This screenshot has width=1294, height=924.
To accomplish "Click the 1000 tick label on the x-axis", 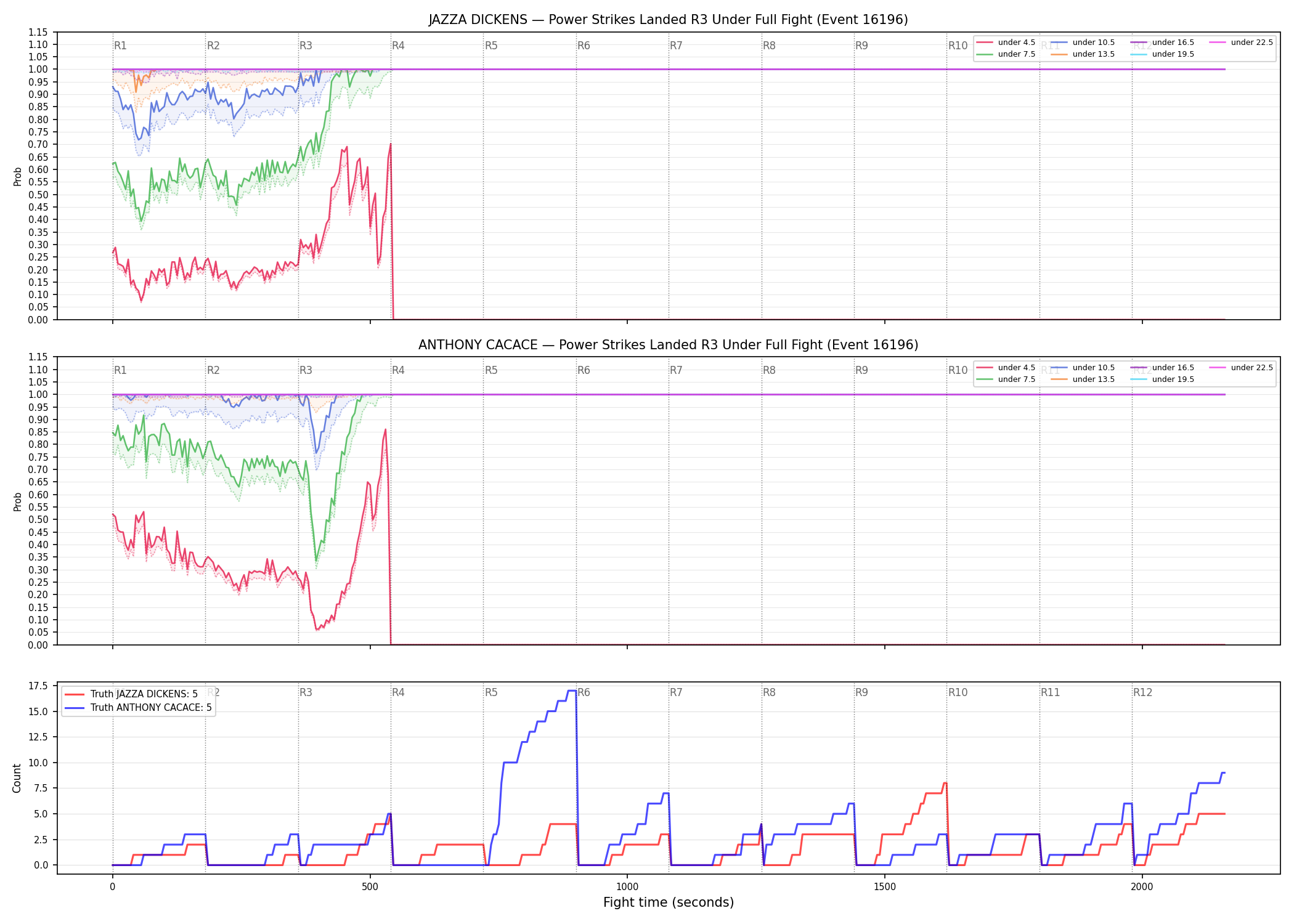I will pos(627,887).
